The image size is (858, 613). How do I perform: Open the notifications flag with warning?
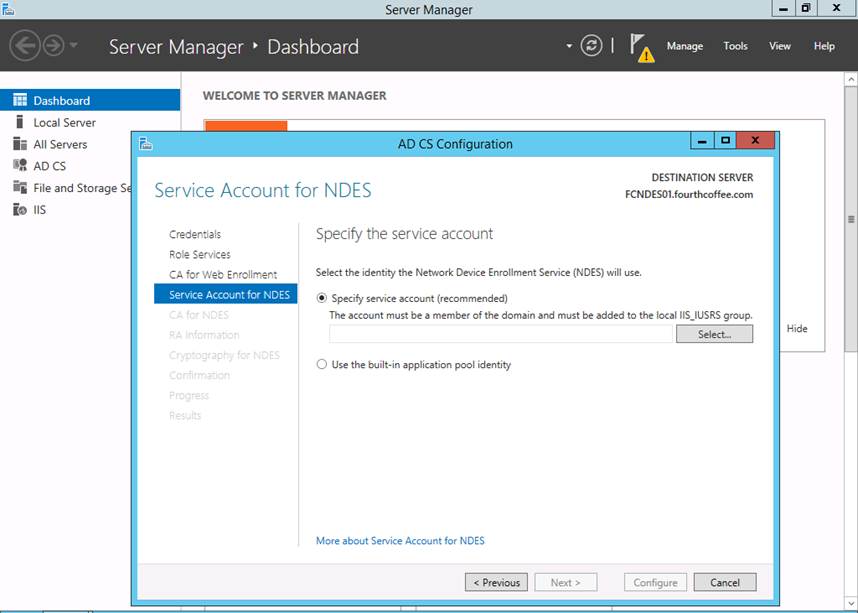point(641,47)
